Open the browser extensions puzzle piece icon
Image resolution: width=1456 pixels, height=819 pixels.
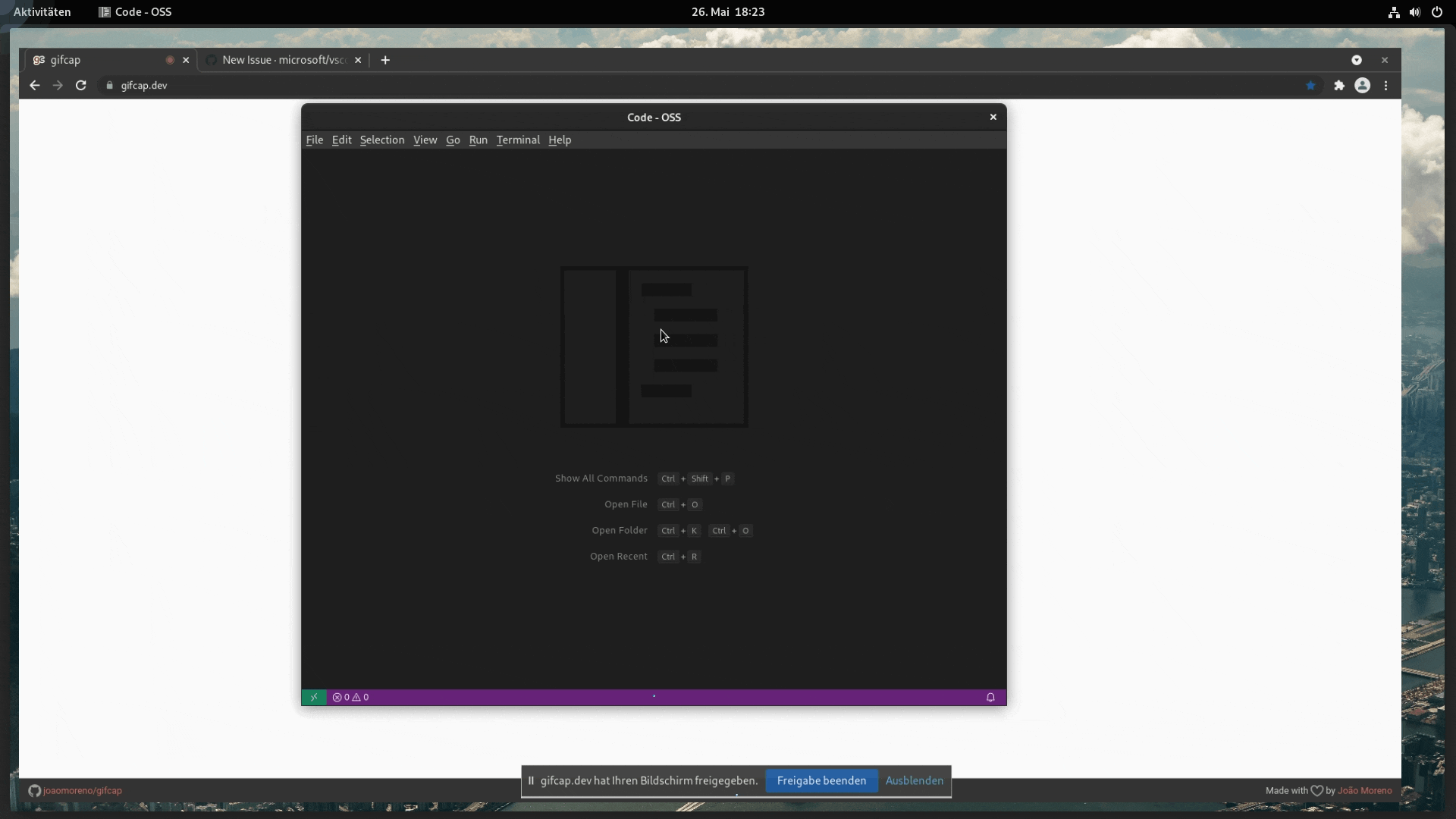point(1339,85)
